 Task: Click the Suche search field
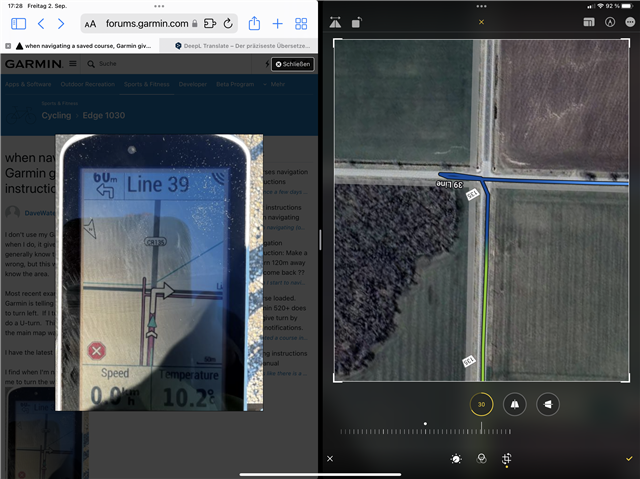coord(108,64)
